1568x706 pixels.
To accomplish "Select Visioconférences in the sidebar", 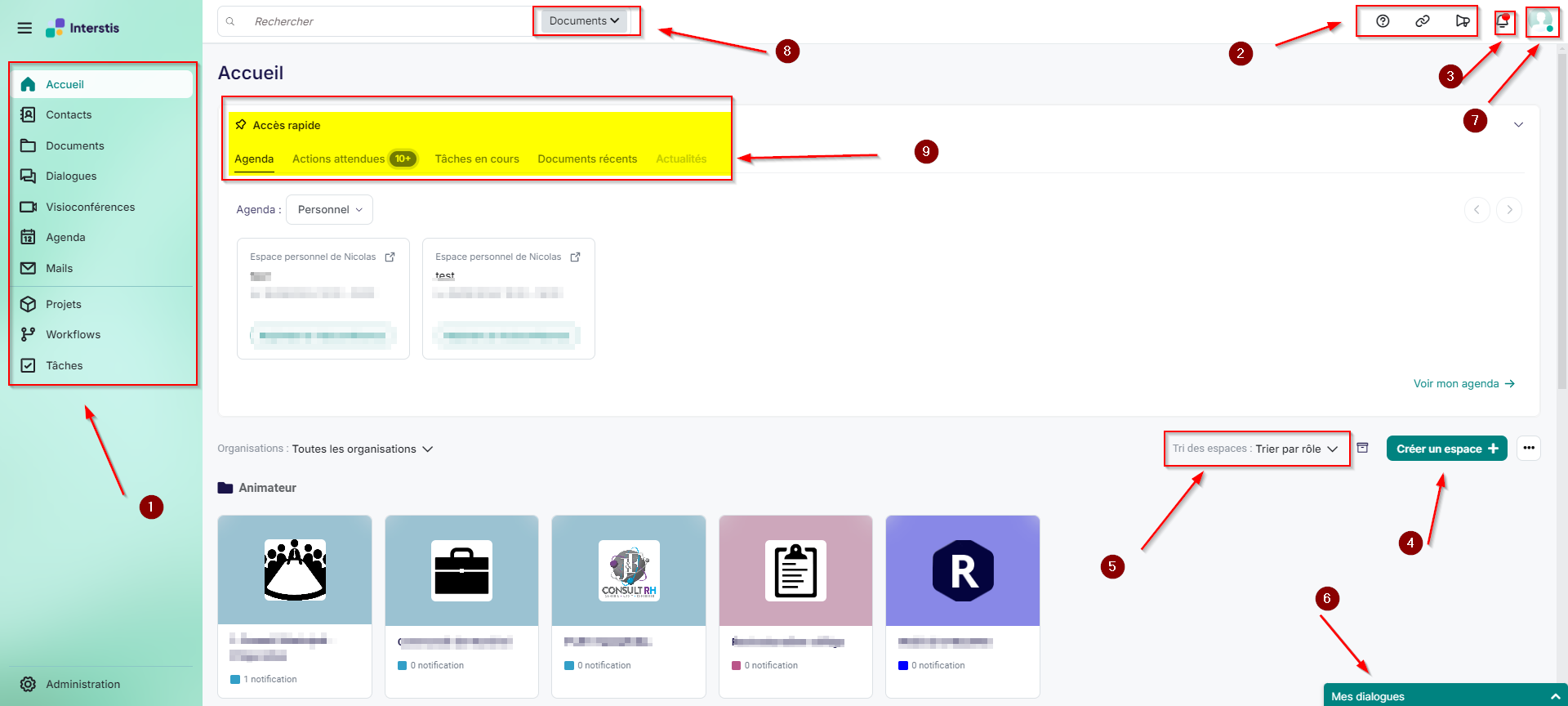I will pos(90,207).
